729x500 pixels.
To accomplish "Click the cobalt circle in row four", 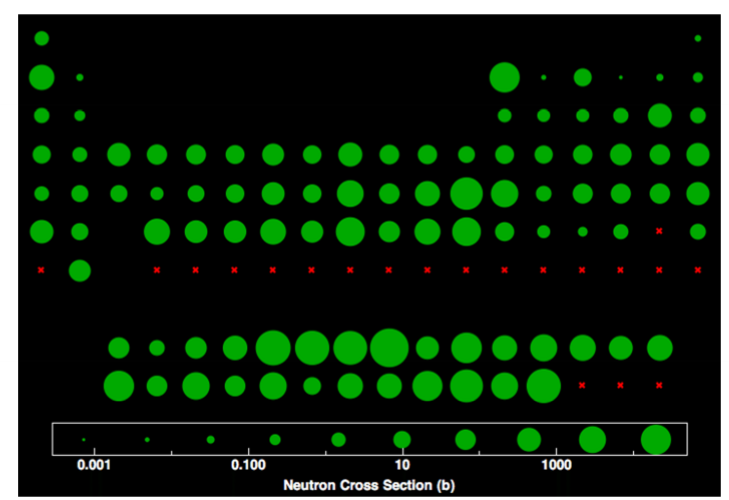I will (350, 154).
